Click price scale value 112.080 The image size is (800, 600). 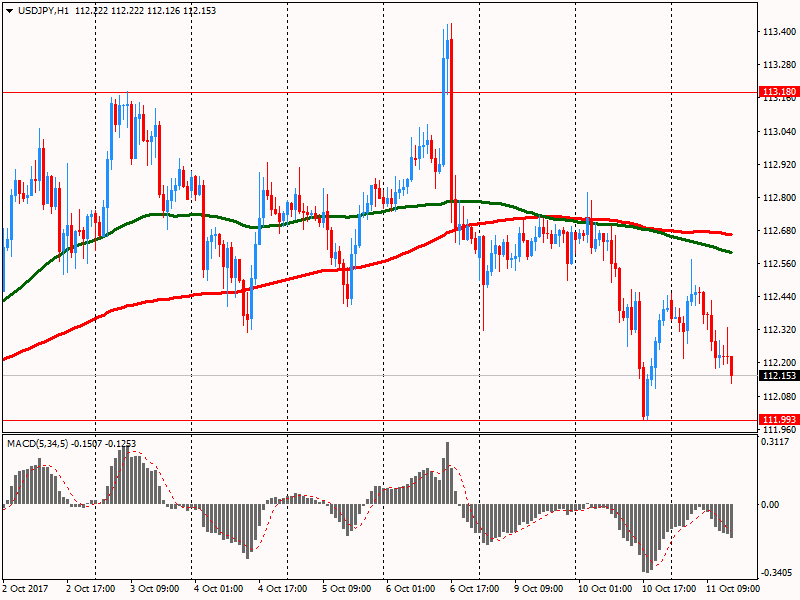click(x=779, y=396)
